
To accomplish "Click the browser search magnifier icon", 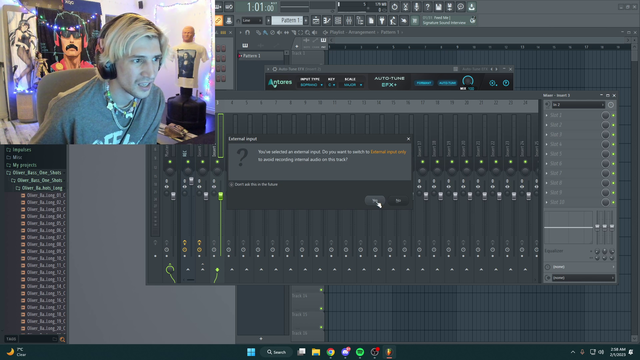I will 62,339.
